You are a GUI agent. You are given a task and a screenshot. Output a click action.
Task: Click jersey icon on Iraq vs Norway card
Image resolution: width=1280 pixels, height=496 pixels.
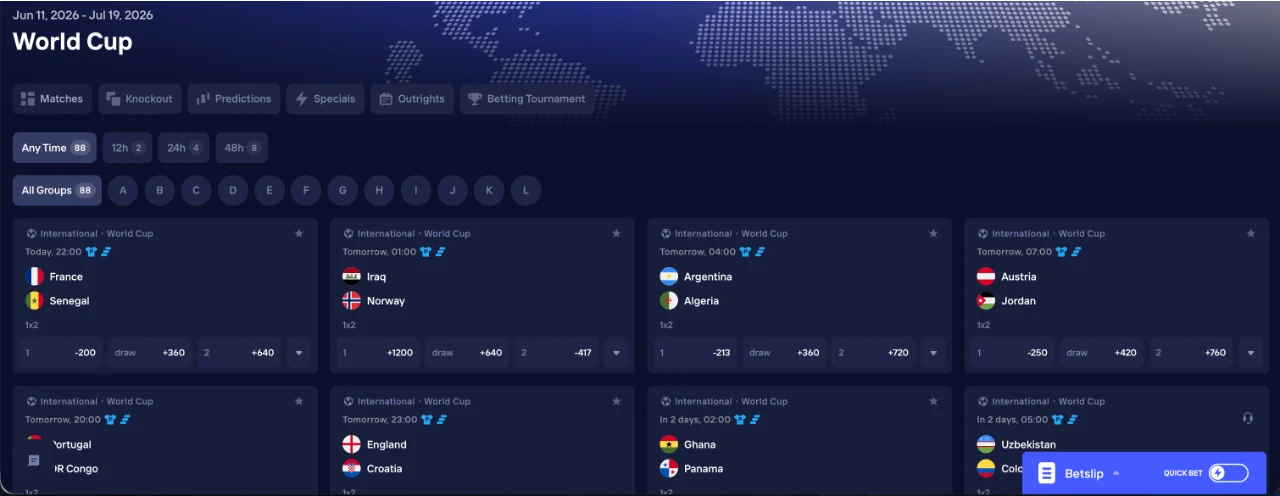tap(426, 252)
